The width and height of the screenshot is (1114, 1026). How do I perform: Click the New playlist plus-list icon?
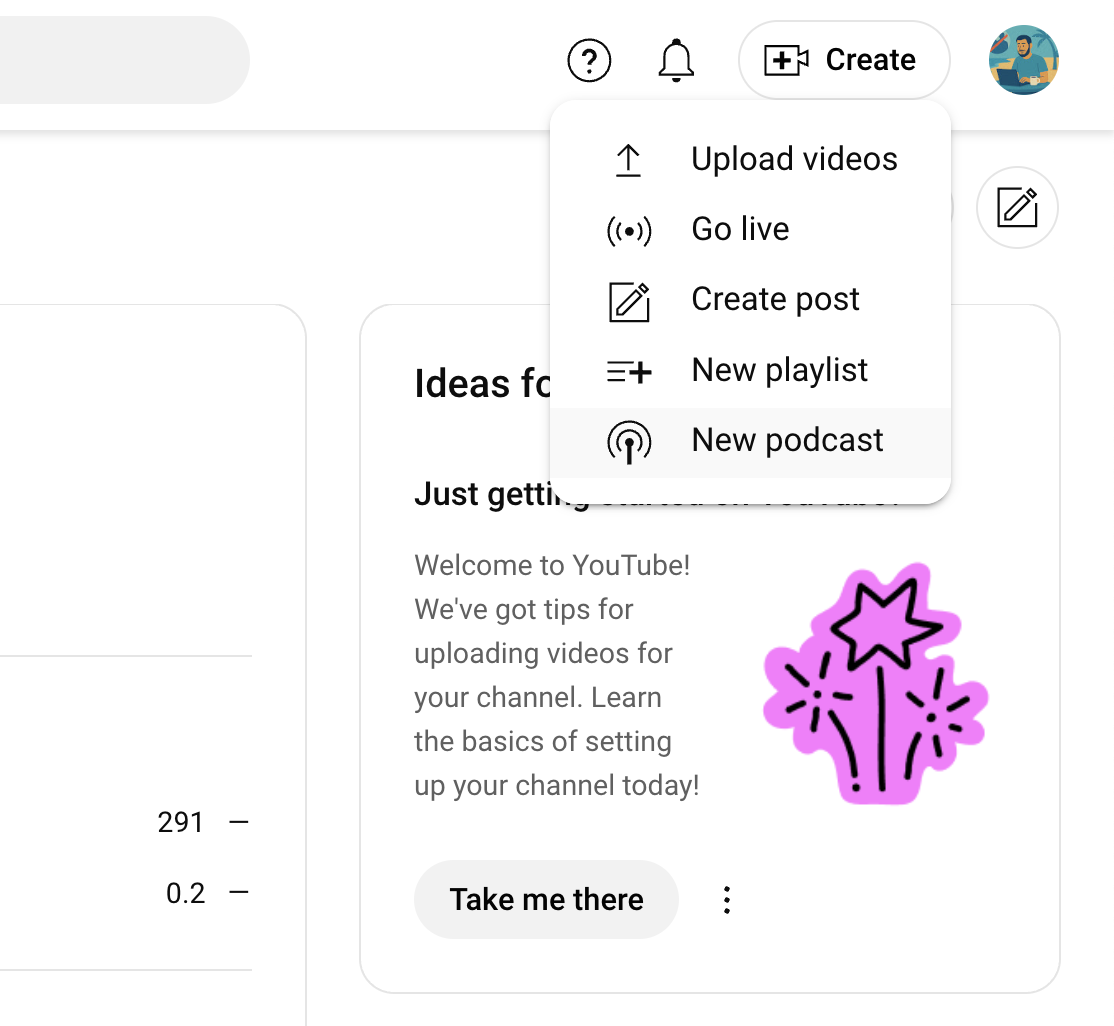629,371
